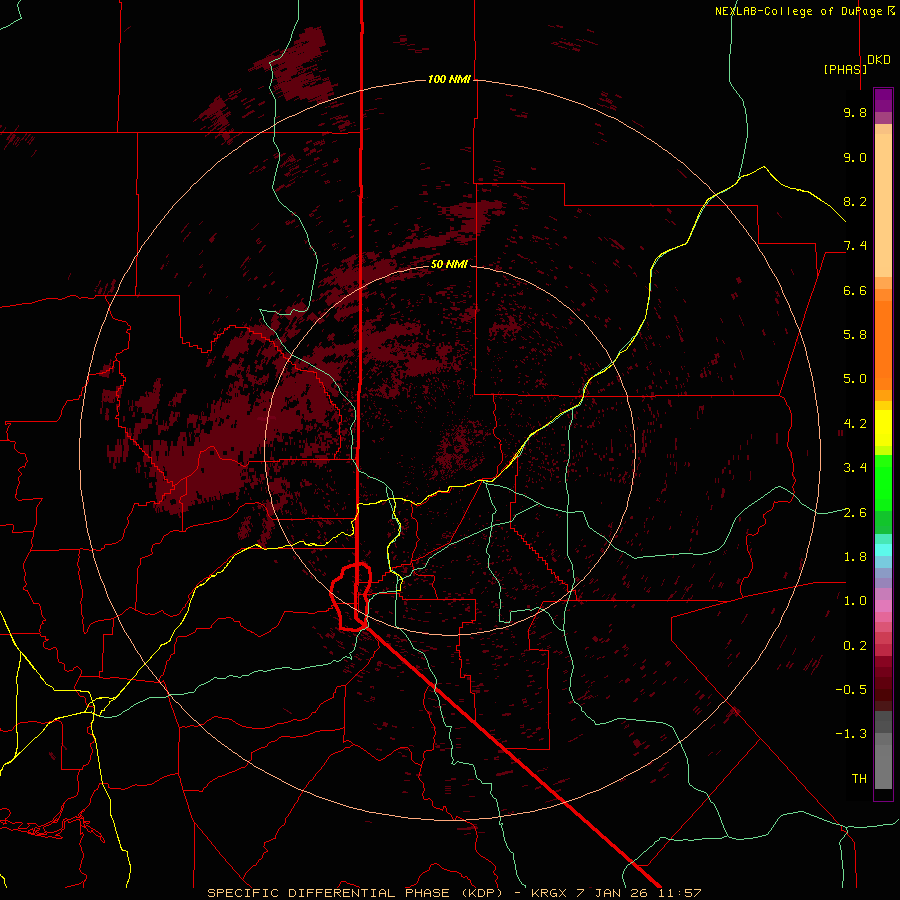Screen dimensions: 900x900
Task: Click the 1.0 value on color scale
Action: click(855, 601)
